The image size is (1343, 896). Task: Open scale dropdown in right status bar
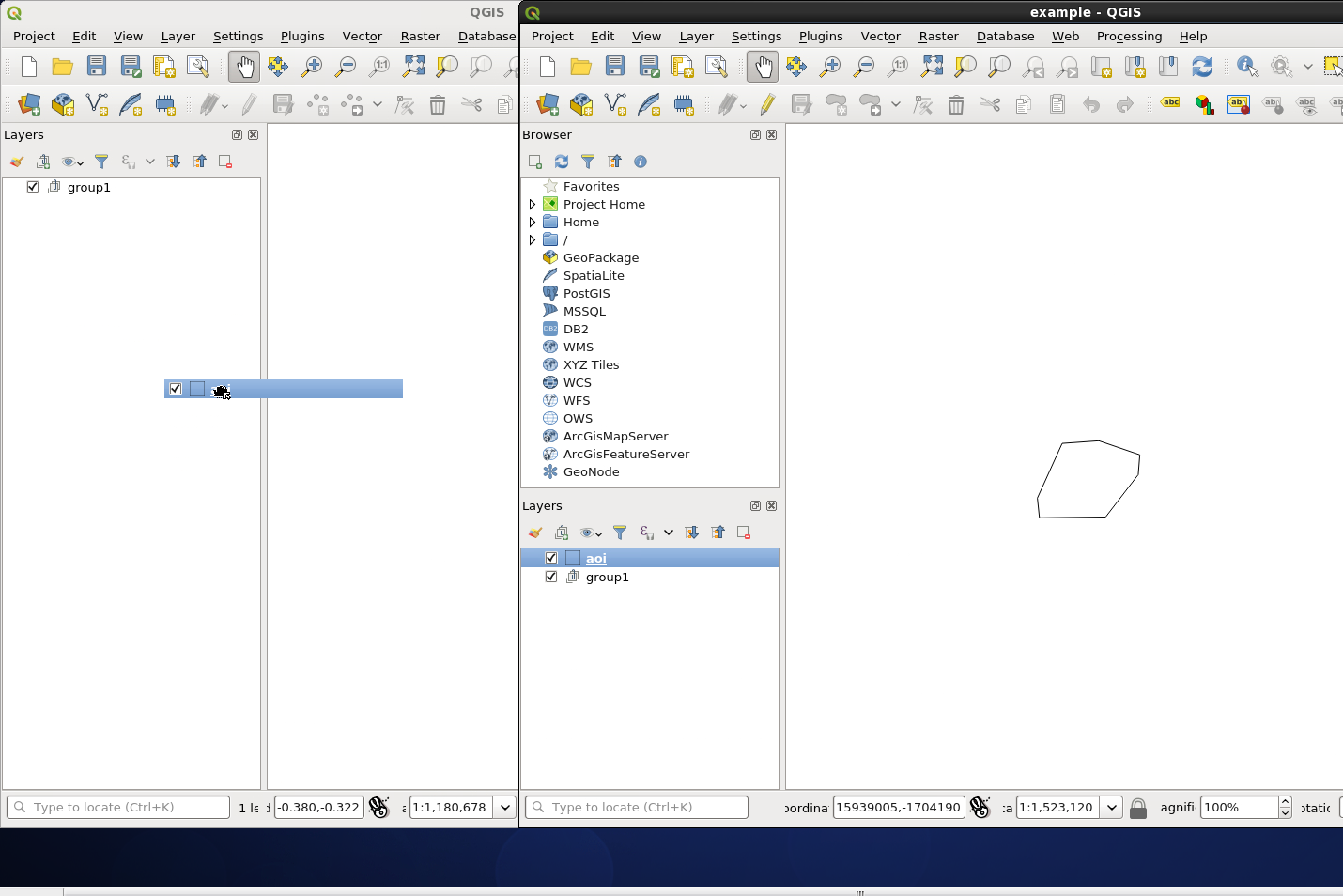point(1112,808)
